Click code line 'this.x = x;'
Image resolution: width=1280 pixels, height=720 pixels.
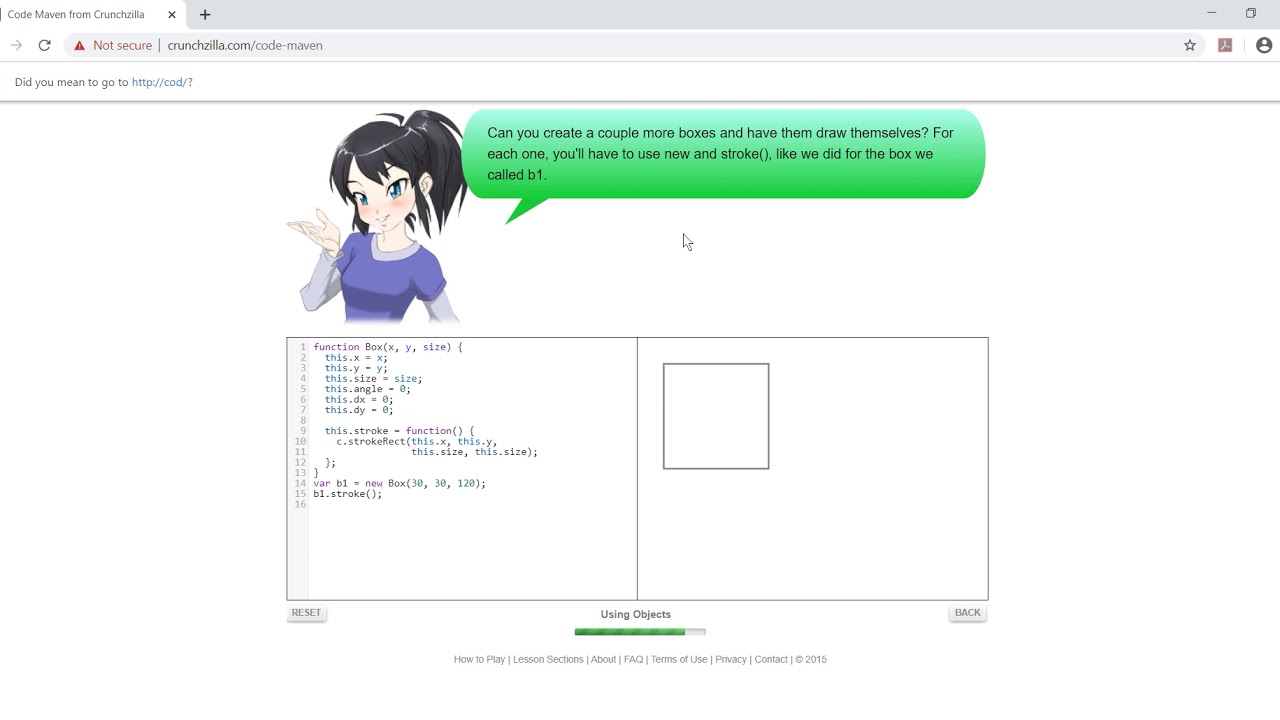click(x=356, y=358)
